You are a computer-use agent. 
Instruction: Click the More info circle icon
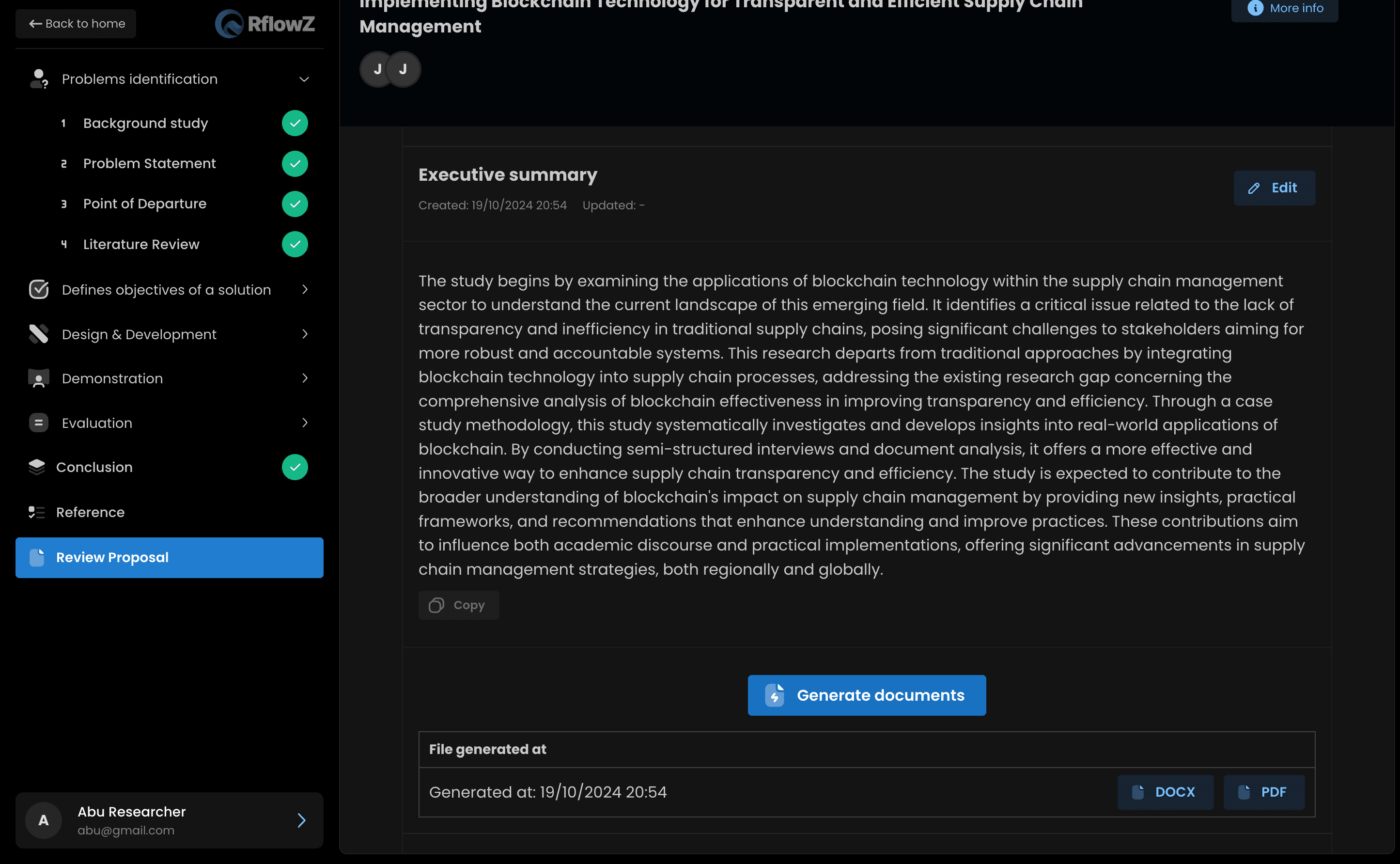click(x=1255, y=8)
